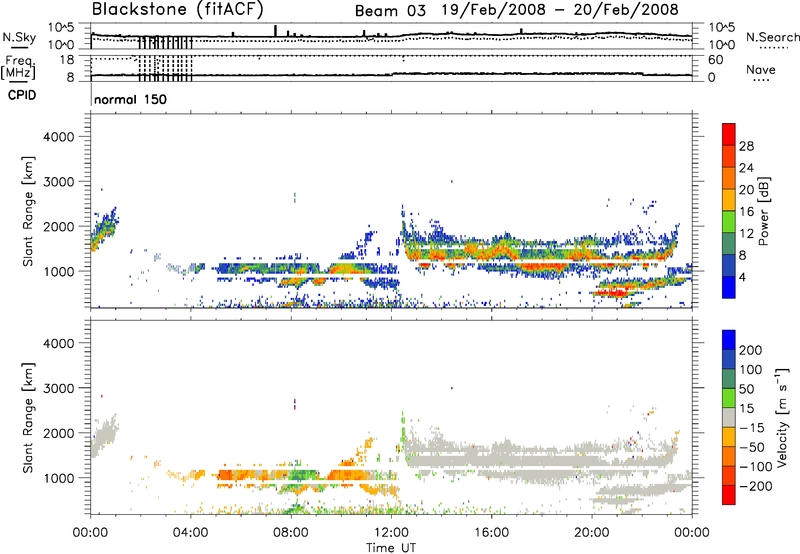Click the '-15' label on the Velocity colorbar
This screenshot has height=554, width=800.
[x=751, y=427]
